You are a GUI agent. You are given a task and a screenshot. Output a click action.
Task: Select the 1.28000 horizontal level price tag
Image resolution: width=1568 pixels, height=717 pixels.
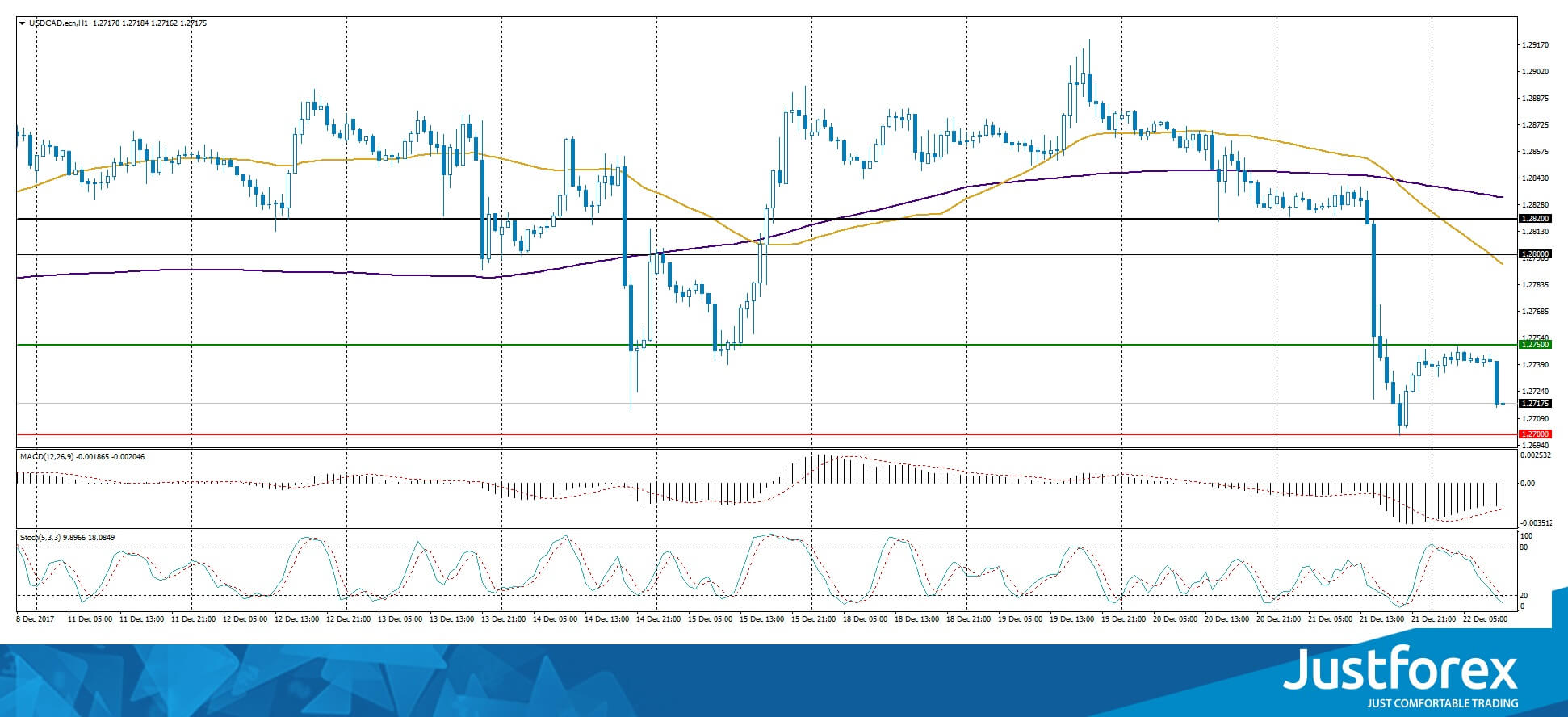pos(1535,254)
